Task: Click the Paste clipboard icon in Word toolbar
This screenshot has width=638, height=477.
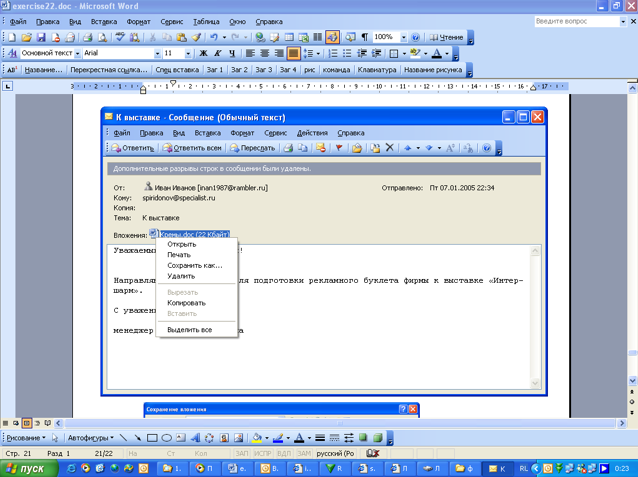Action: [181, 37]
